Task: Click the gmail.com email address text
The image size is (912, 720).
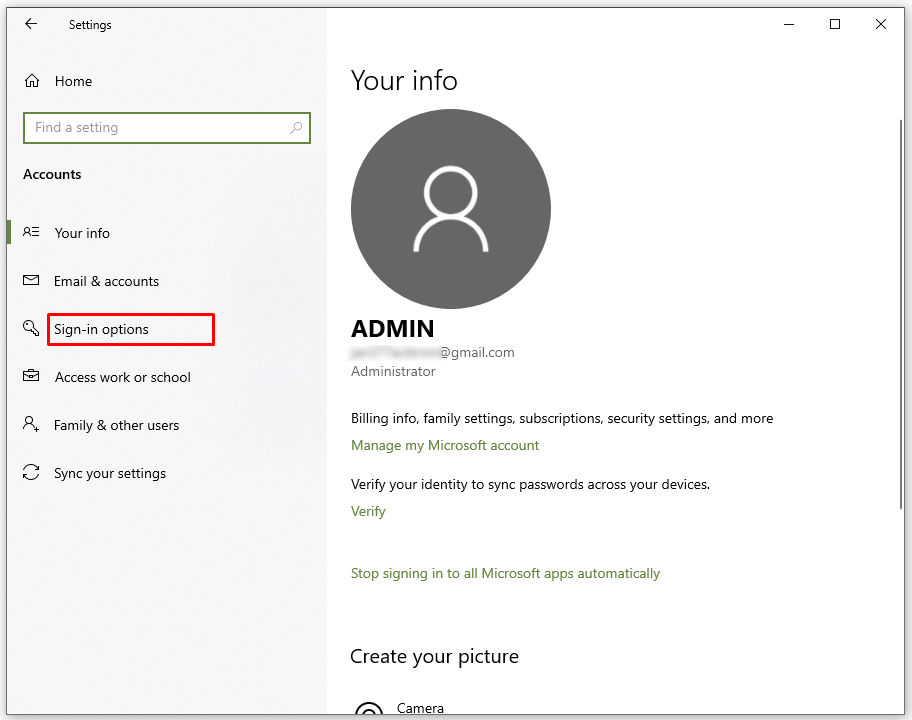Action: point(433,352)
